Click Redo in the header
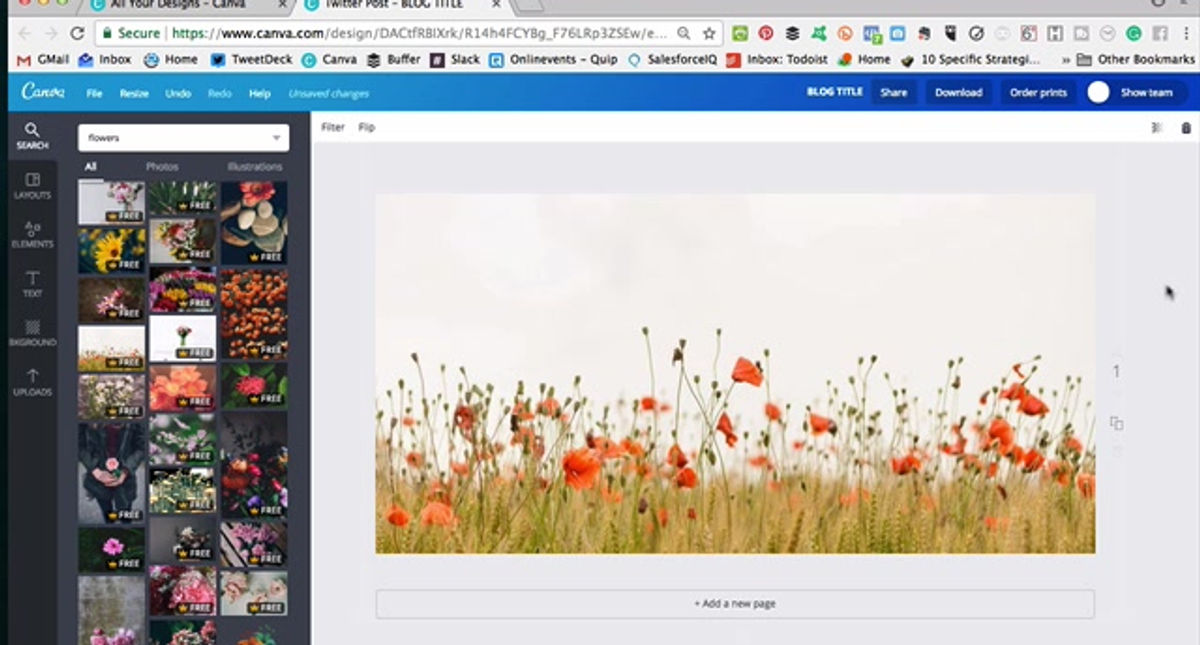 pyautogui.click(x=219, y=93)
